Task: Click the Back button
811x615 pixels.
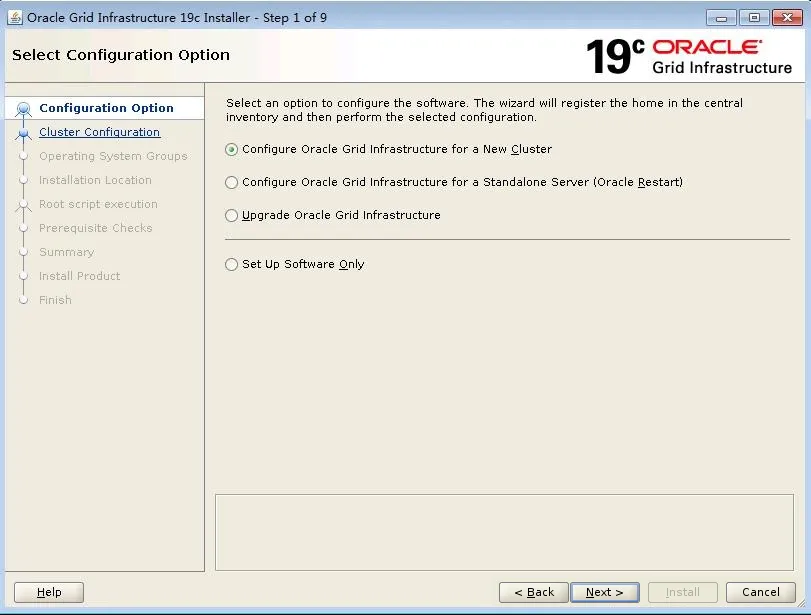Action: 534,592
